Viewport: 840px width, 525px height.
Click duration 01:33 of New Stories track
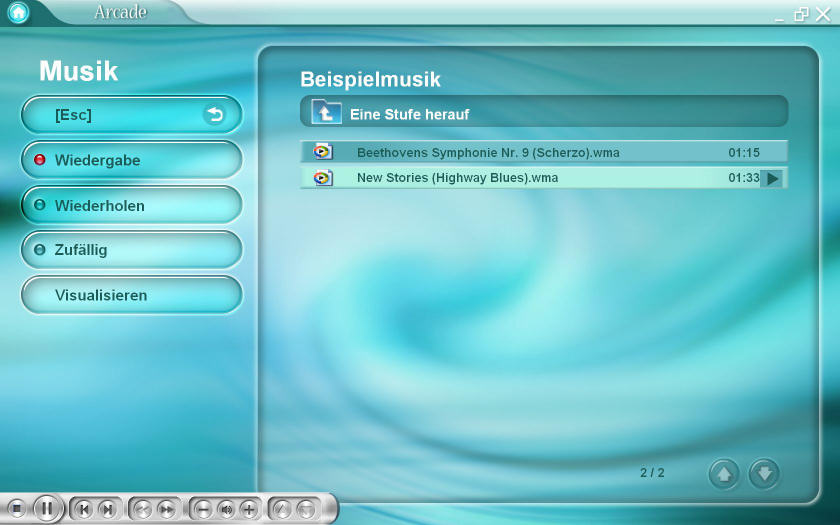click(744, 178)
